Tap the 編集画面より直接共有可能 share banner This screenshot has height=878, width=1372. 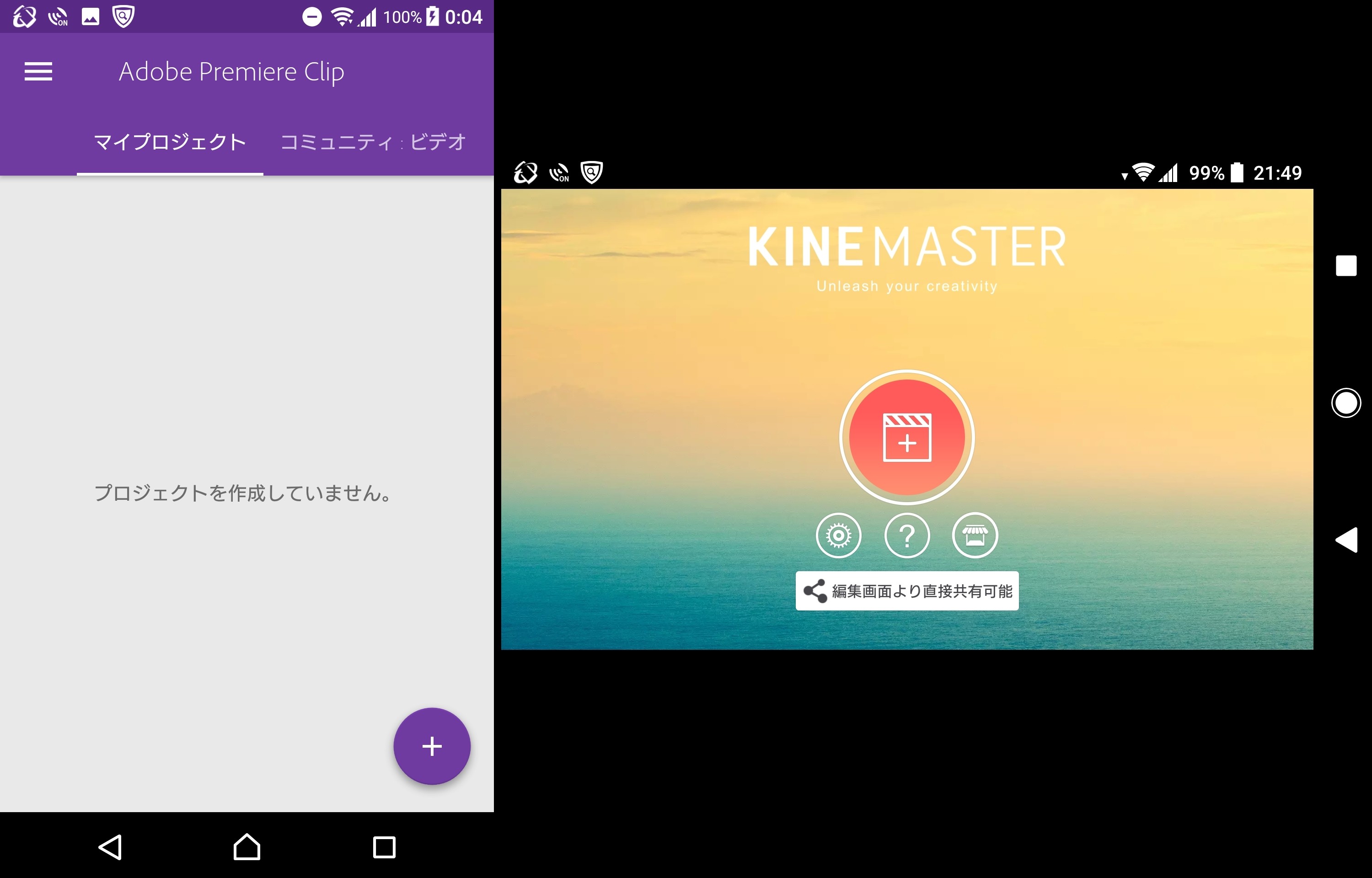(906, 591)
